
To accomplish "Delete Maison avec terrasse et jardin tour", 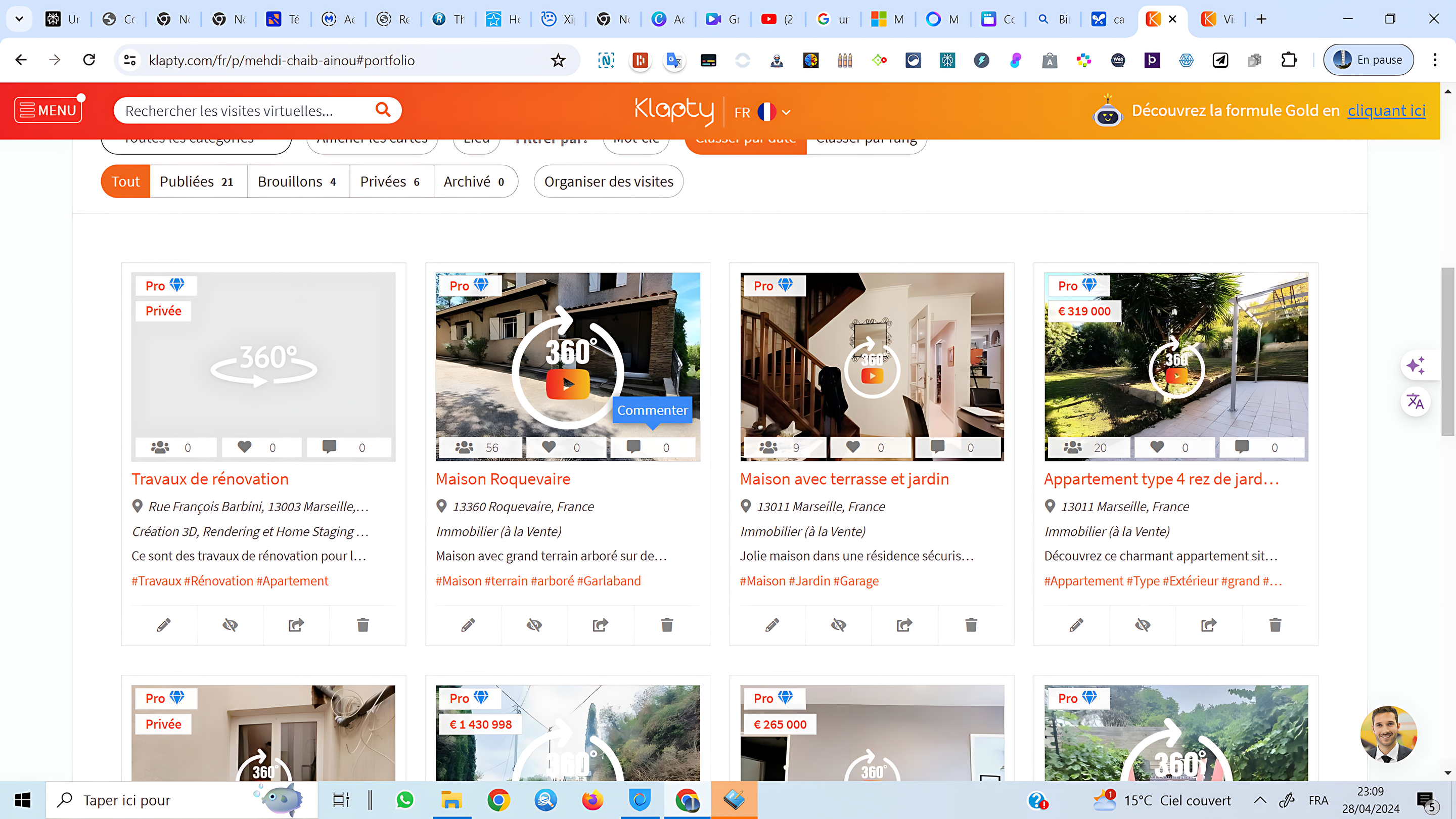I will click(971, 624).
